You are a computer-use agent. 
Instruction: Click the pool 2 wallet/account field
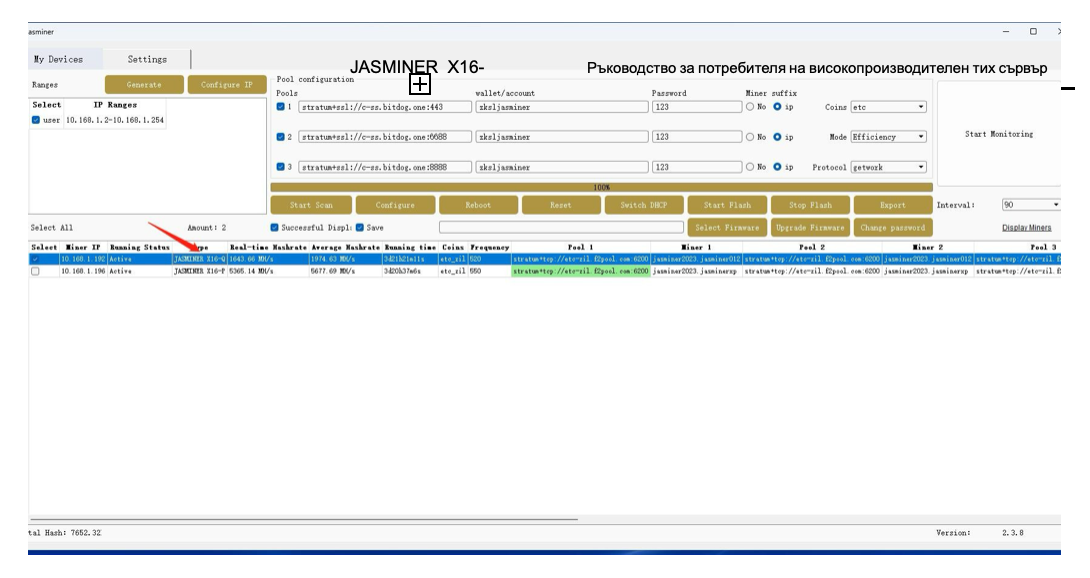pos(562,137)
